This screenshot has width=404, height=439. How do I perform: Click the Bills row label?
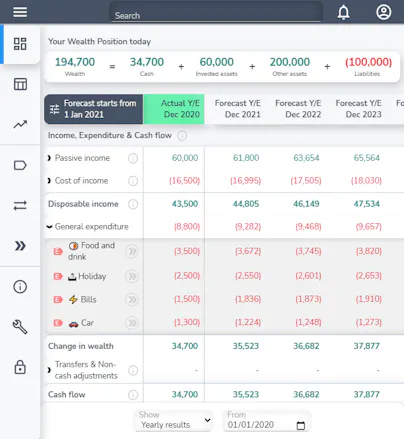pyautogui.click(x=82, y=300)
